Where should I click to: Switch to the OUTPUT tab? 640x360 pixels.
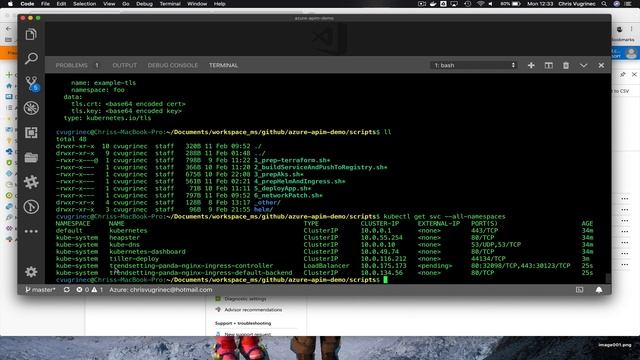tap(124, 65)
